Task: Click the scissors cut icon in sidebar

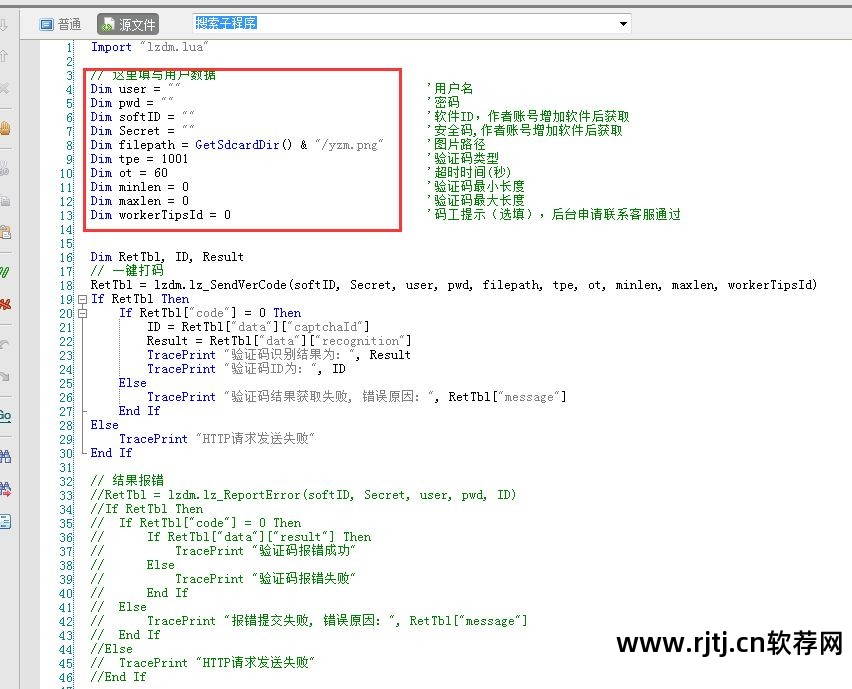Action: coord(5,169)
